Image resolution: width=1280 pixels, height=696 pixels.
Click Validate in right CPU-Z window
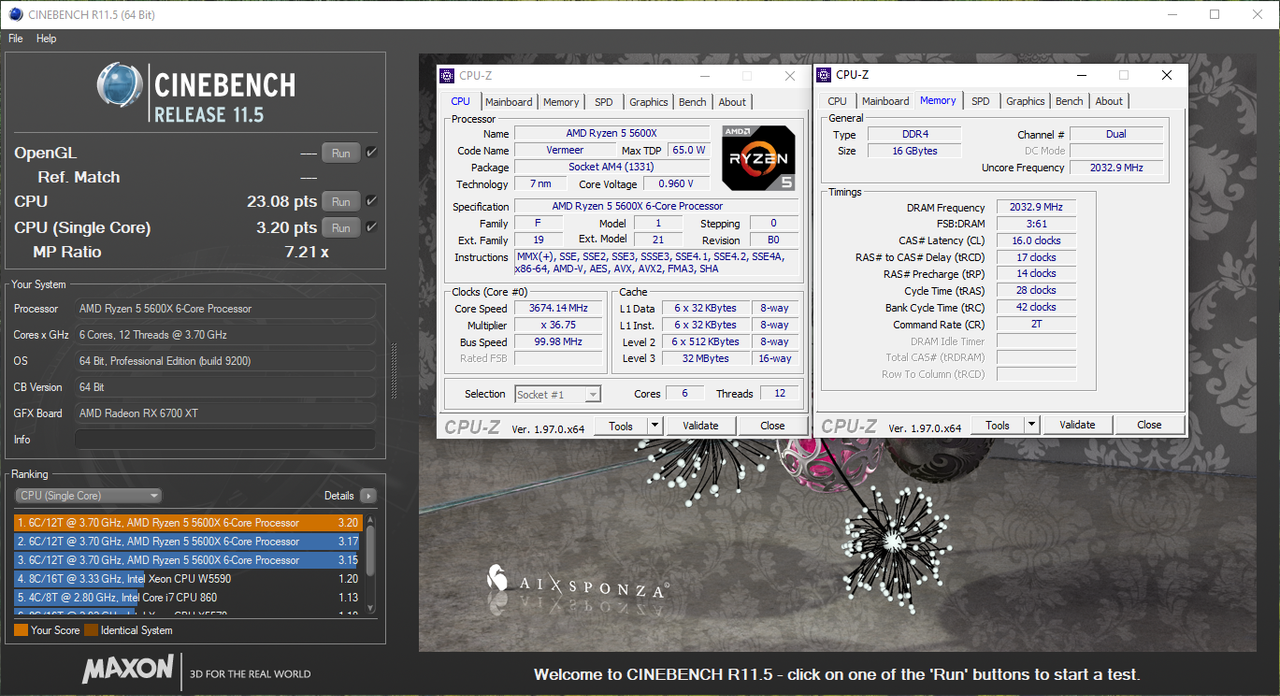[x=1077, y=425]
